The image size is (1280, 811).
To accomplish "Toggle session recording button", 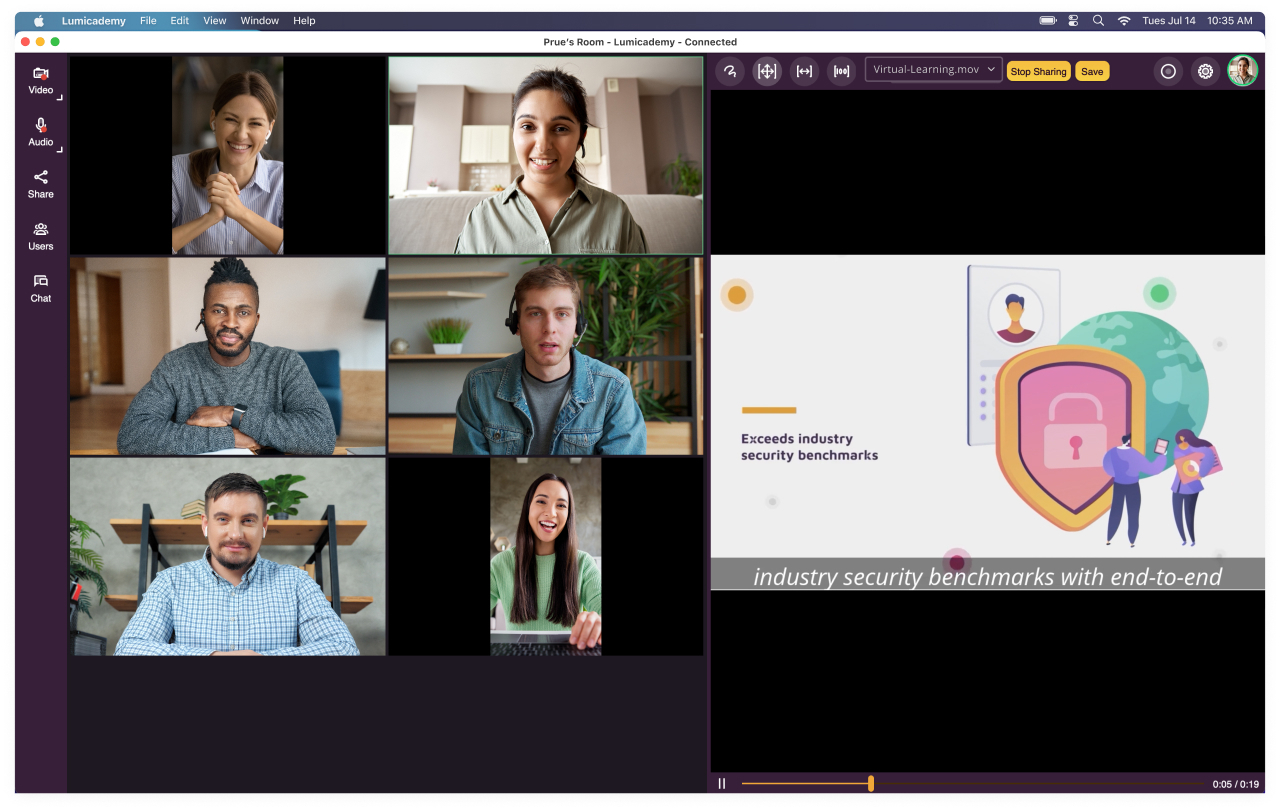I will 1168,71.
